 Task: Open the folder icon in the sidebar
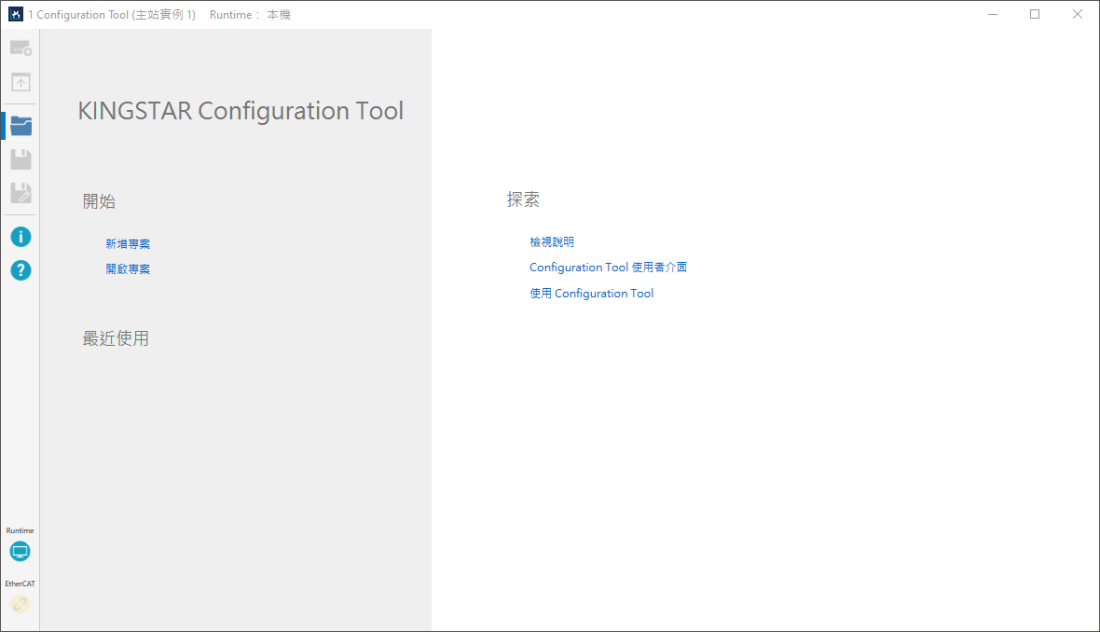(20, 126)
